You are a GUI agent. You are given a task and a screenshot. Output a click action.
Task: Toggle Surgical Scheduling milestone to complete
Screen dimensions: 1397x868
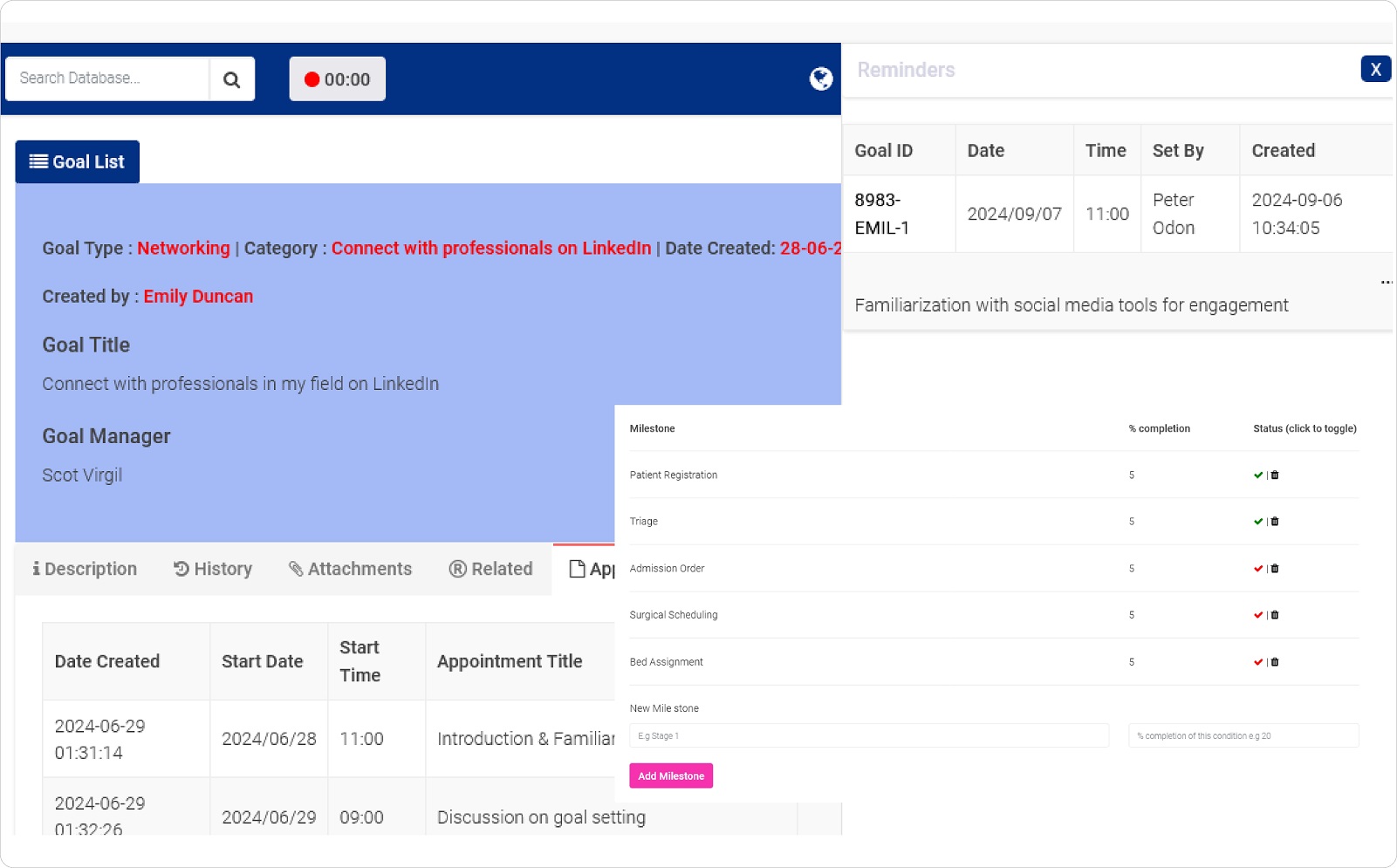pyautogui.click(x=1257, y=614)
